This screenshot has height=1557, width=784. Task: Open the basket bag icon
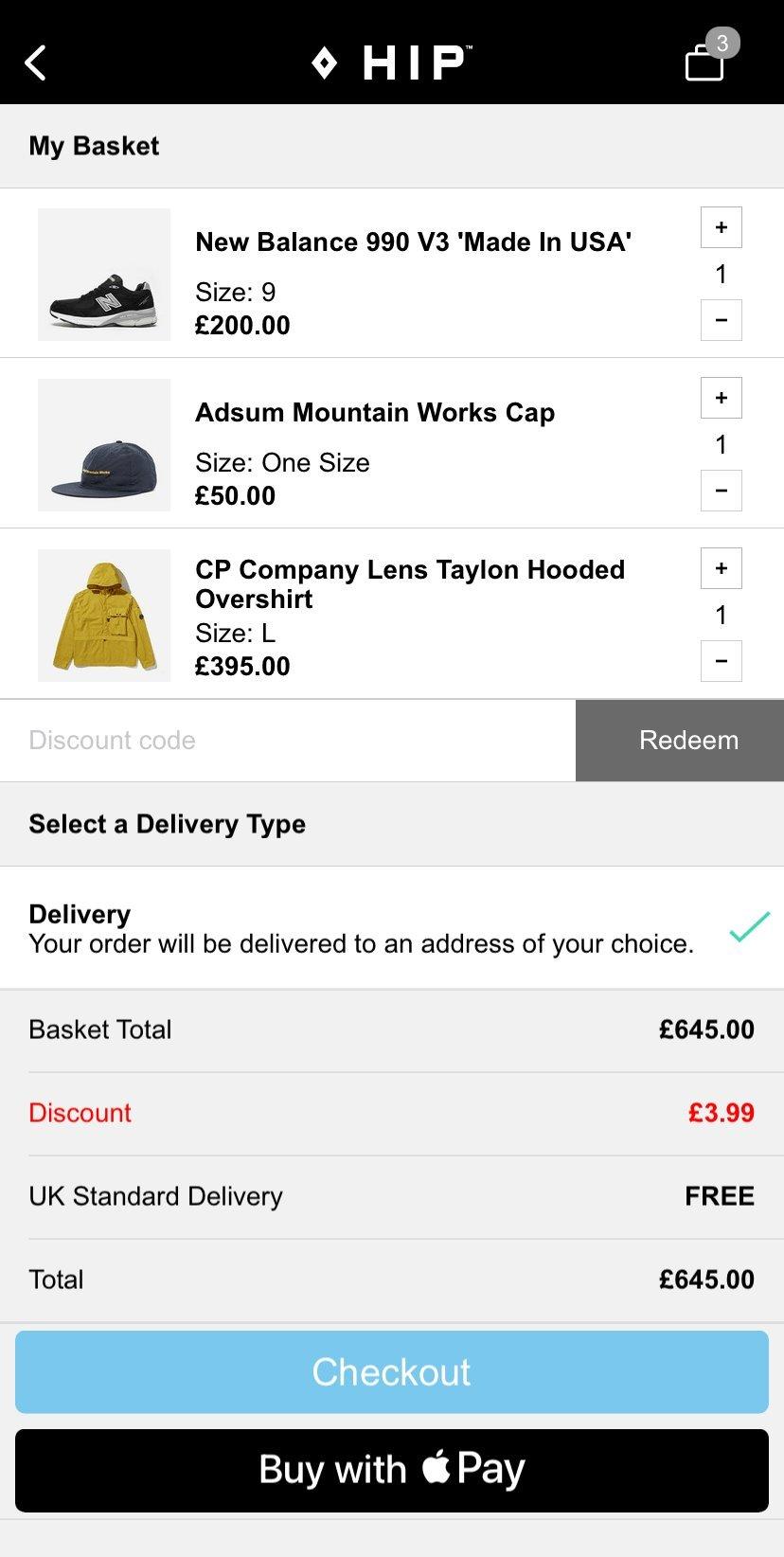point(705,63)
